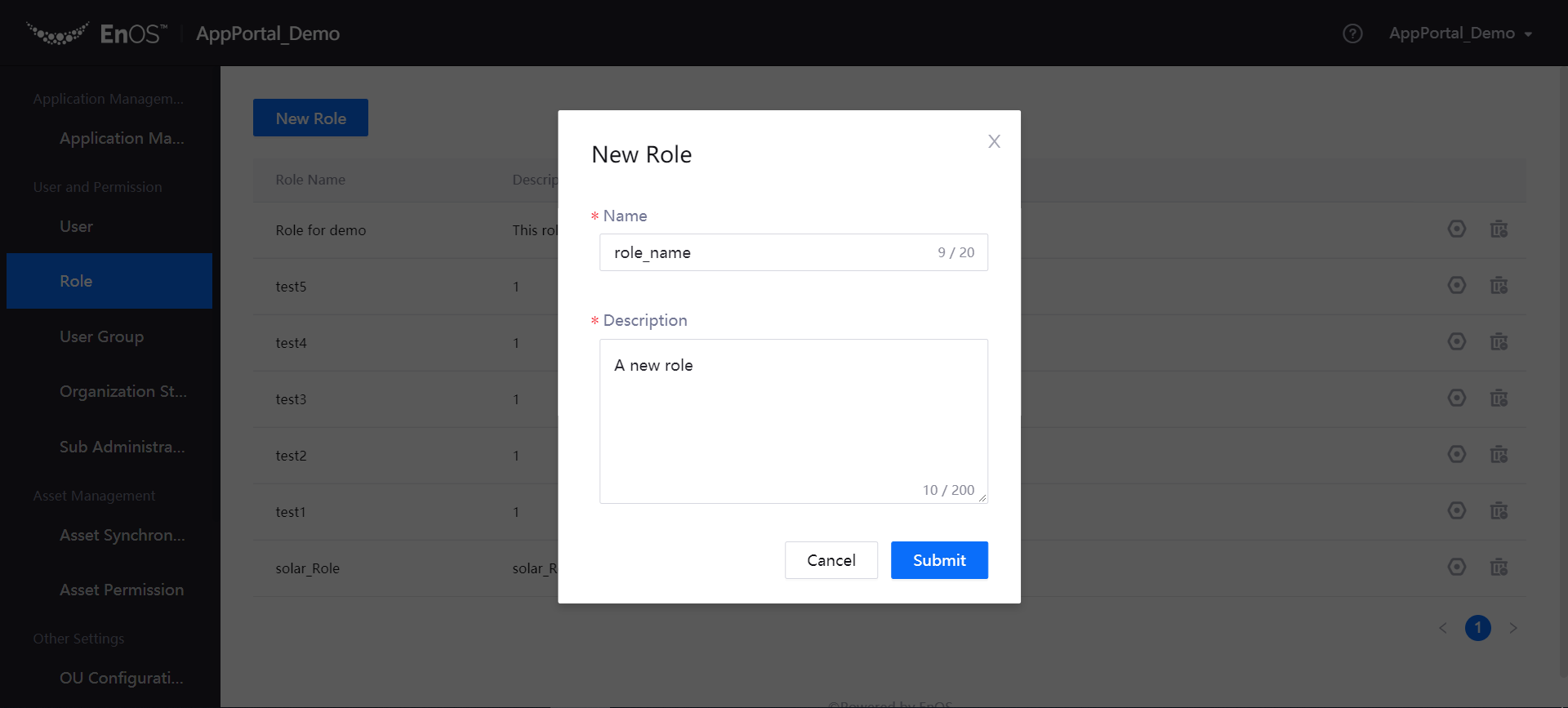1568x708 pixels.
Task: Delete the solar_Role entry
Action: pos(1499,568)
